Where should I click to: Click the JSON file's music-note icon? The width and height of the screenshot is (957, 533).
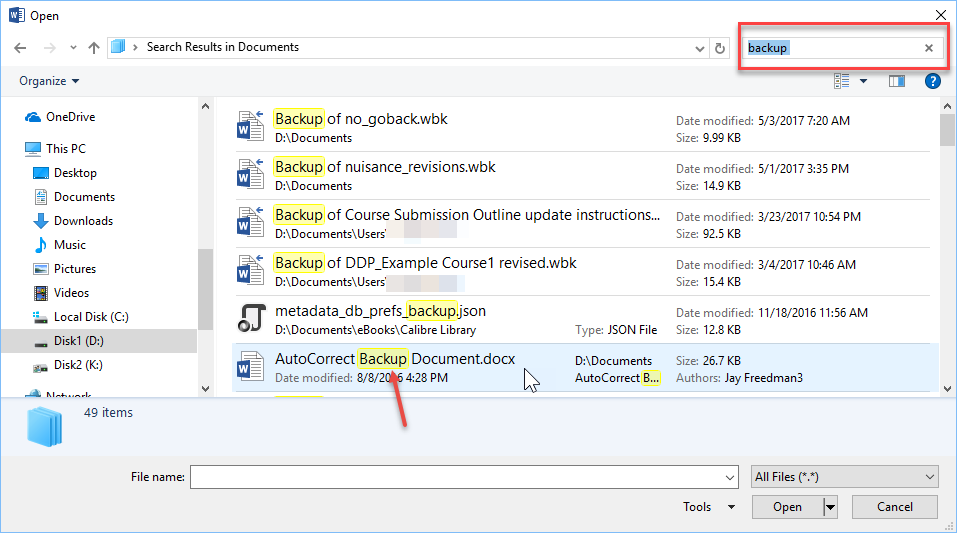pos(251,318)
